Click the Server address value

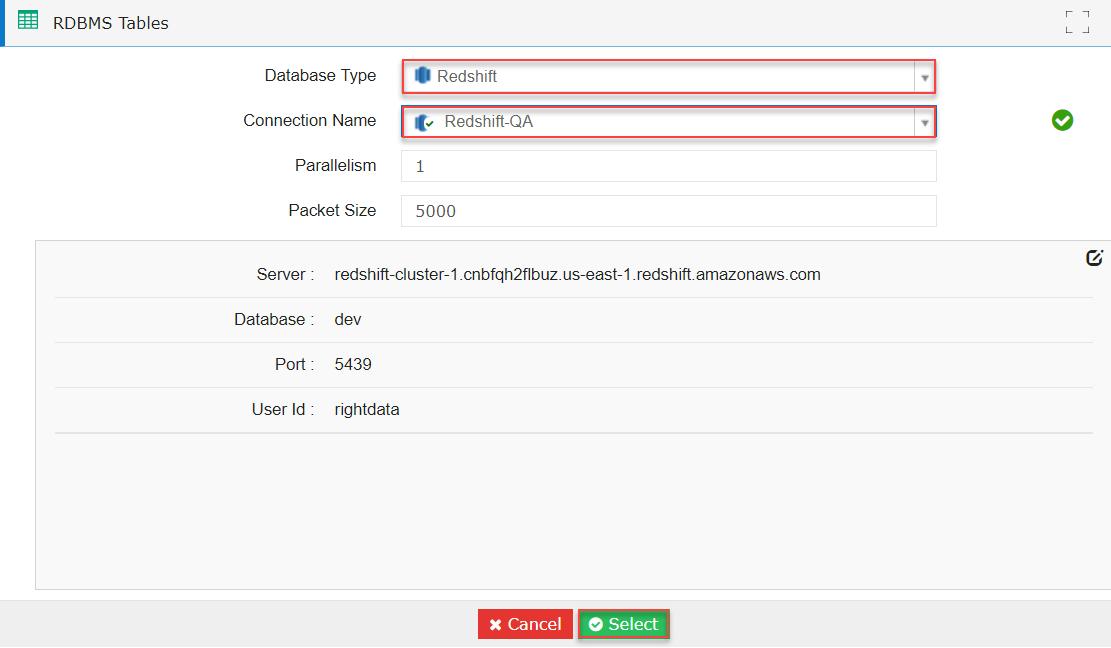coord(577,274)
